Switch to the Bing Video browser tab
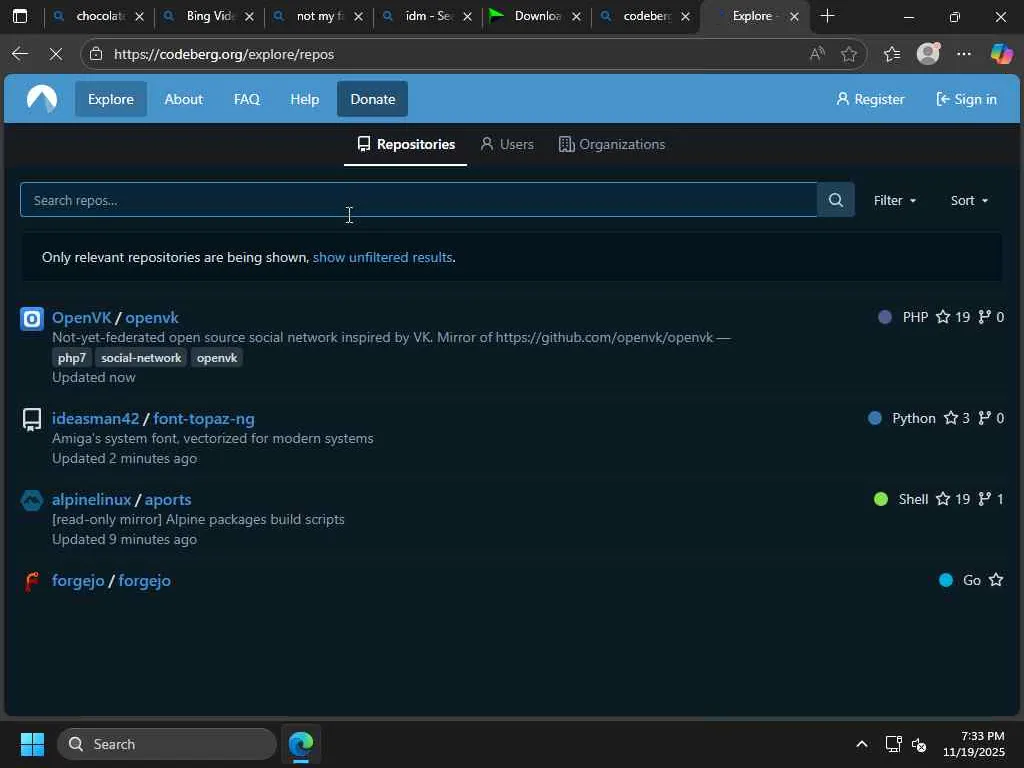The width and height of the screenshot is (1024, 768). click(209, 16)
